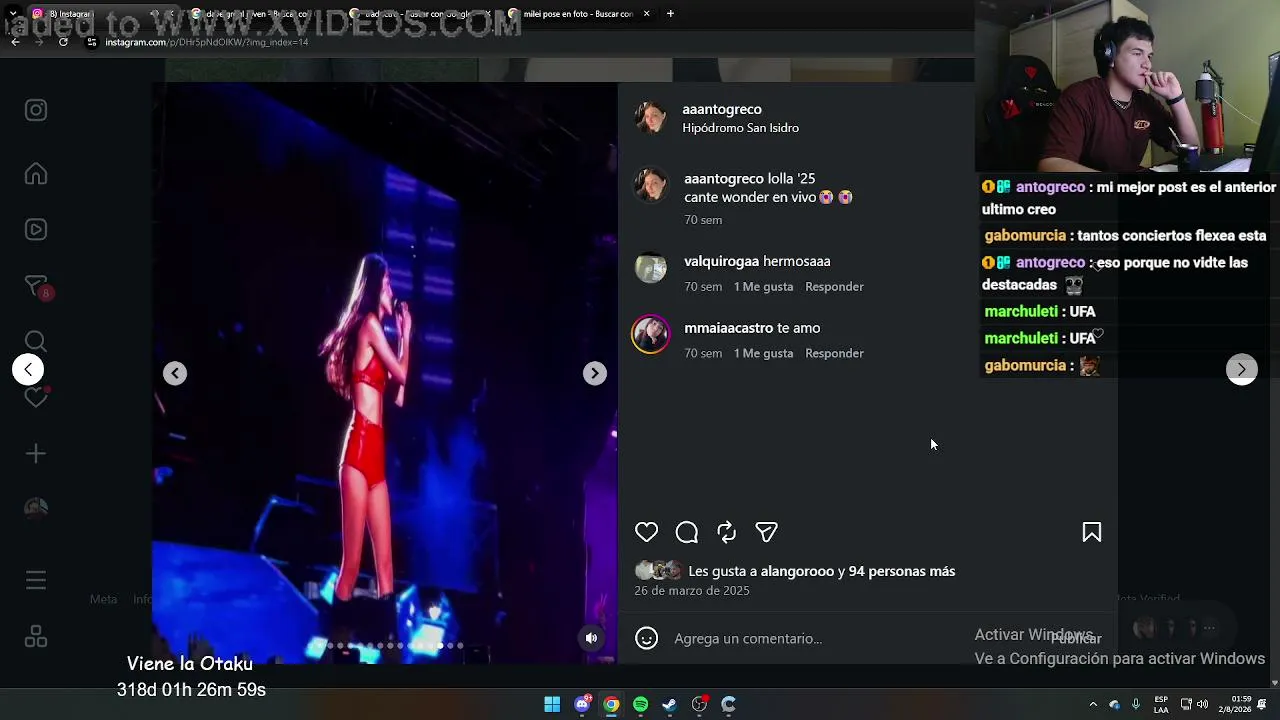Open your profile avatar in the sidebar
1280x720 pixels.
point(36,508)
